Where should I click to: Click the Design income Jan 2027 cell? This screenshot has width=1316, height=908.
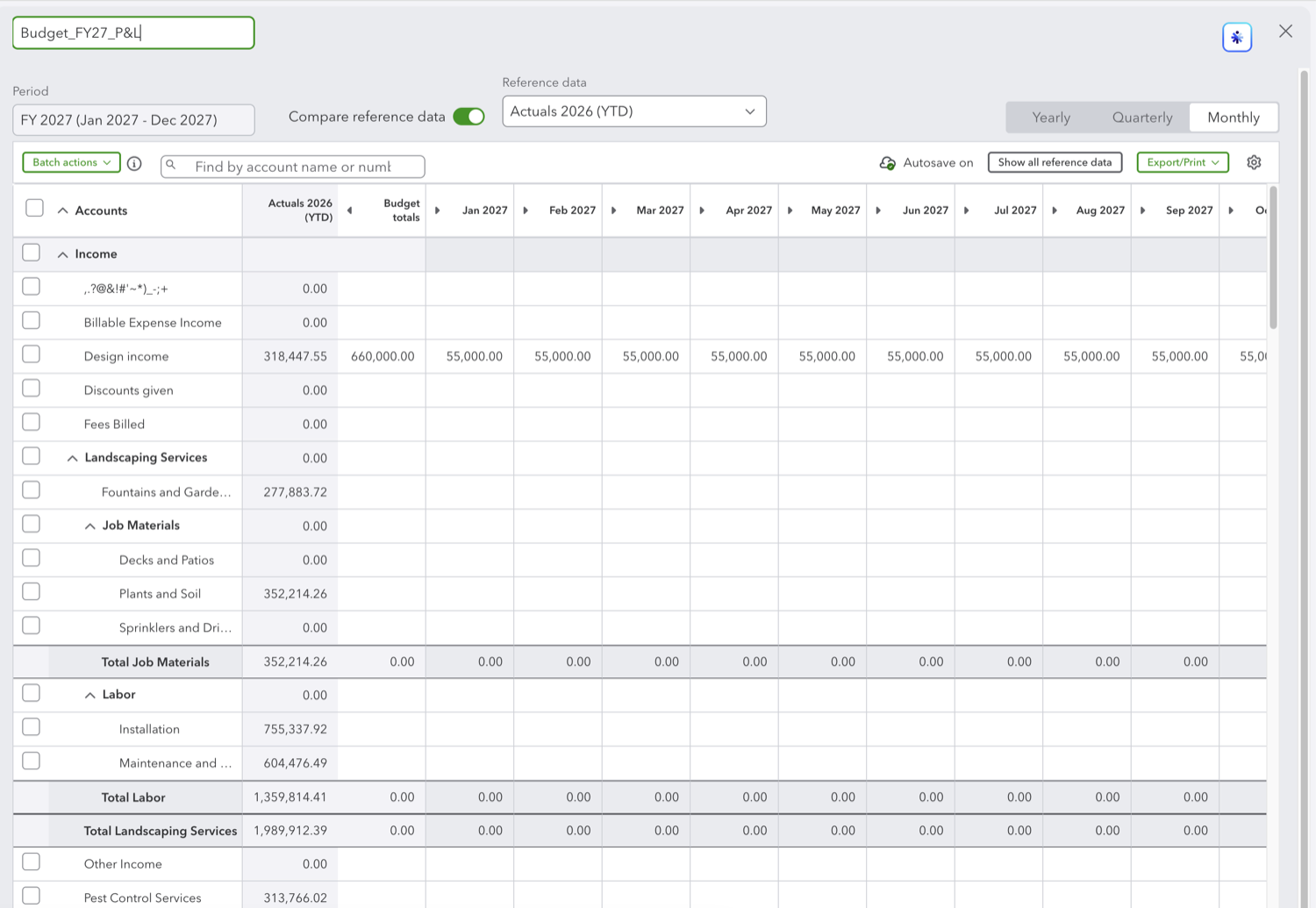(470, 356)
